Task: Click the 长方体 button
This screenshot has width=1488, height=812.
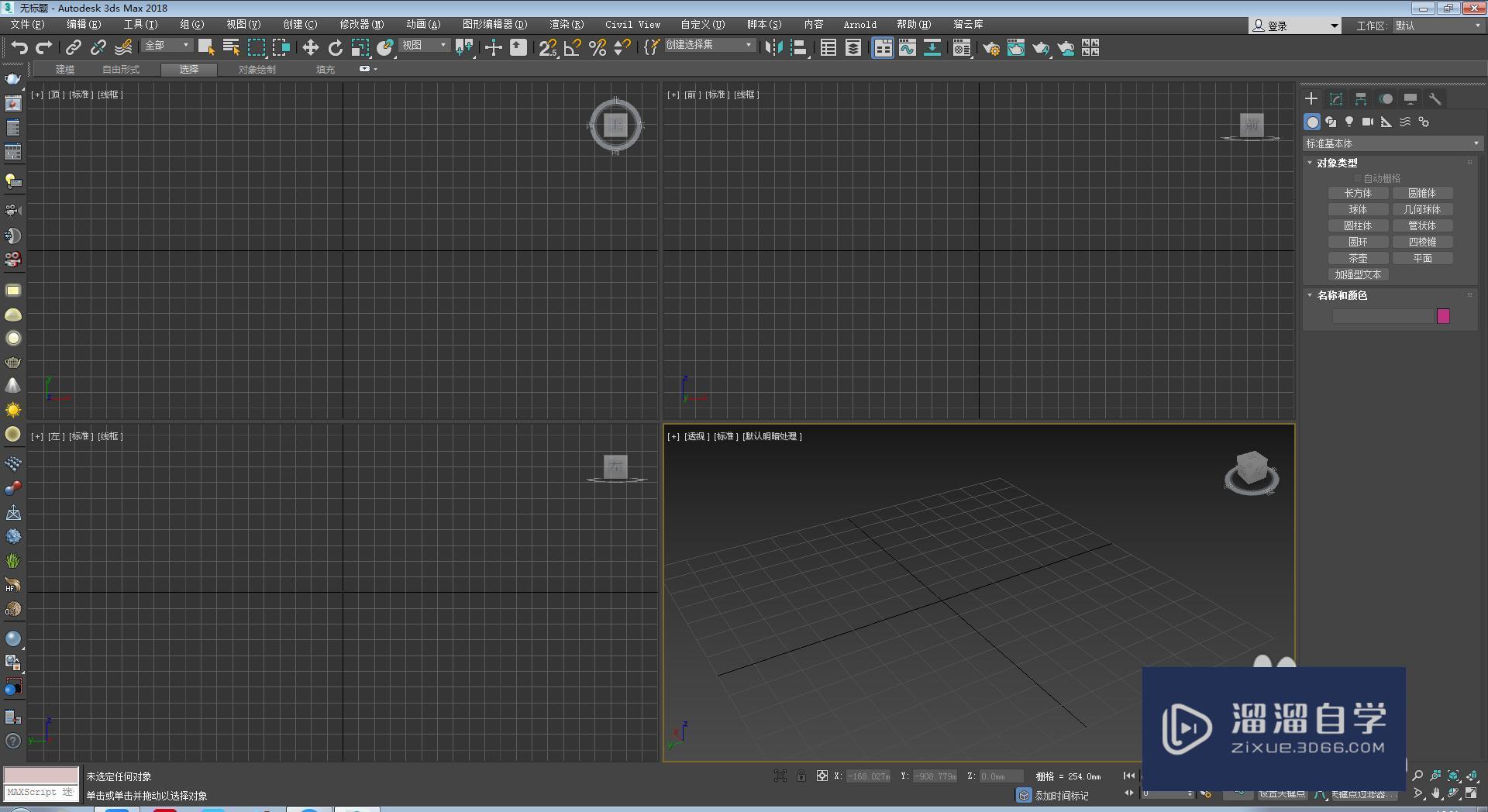Action: click(x=1358, y=193)
